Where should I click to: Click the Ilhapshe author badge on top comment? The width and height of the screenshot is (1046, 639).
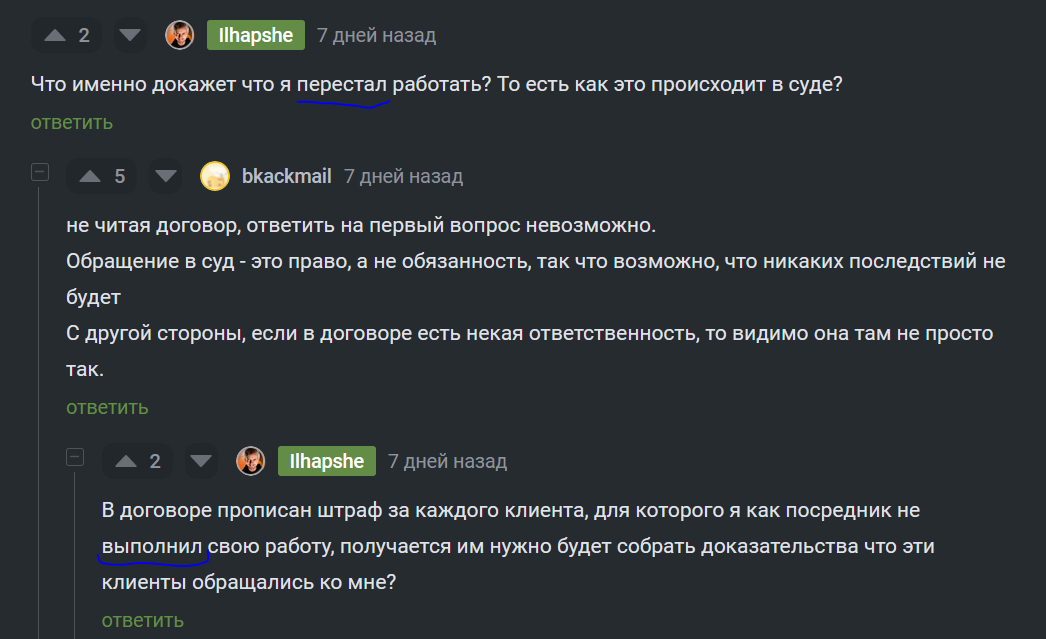[x=256, y=36]
